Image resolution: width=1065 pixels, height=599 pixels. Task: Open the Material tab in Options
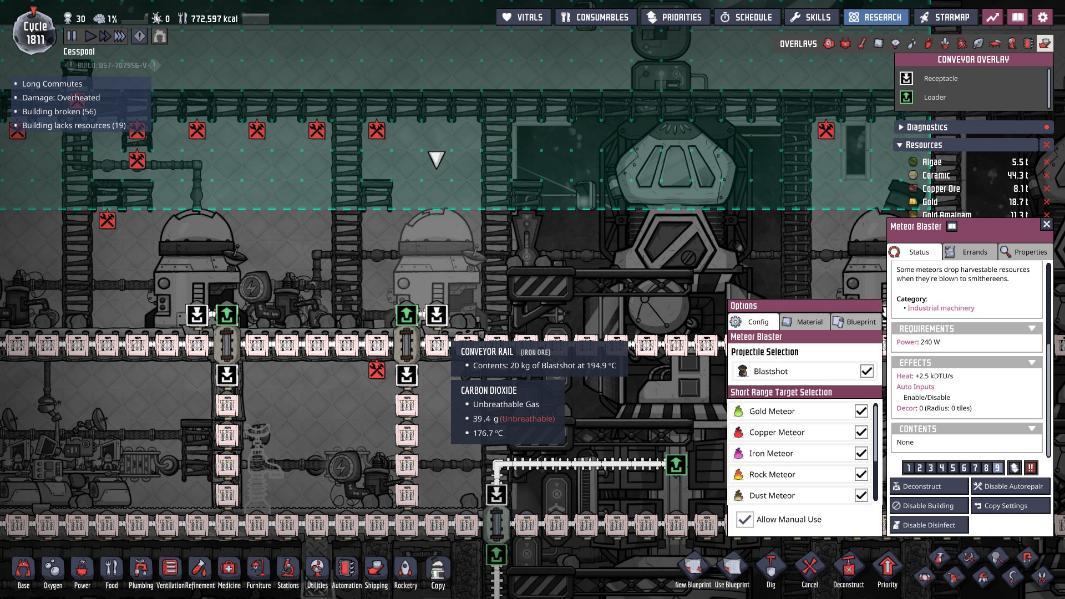[803, 322]
